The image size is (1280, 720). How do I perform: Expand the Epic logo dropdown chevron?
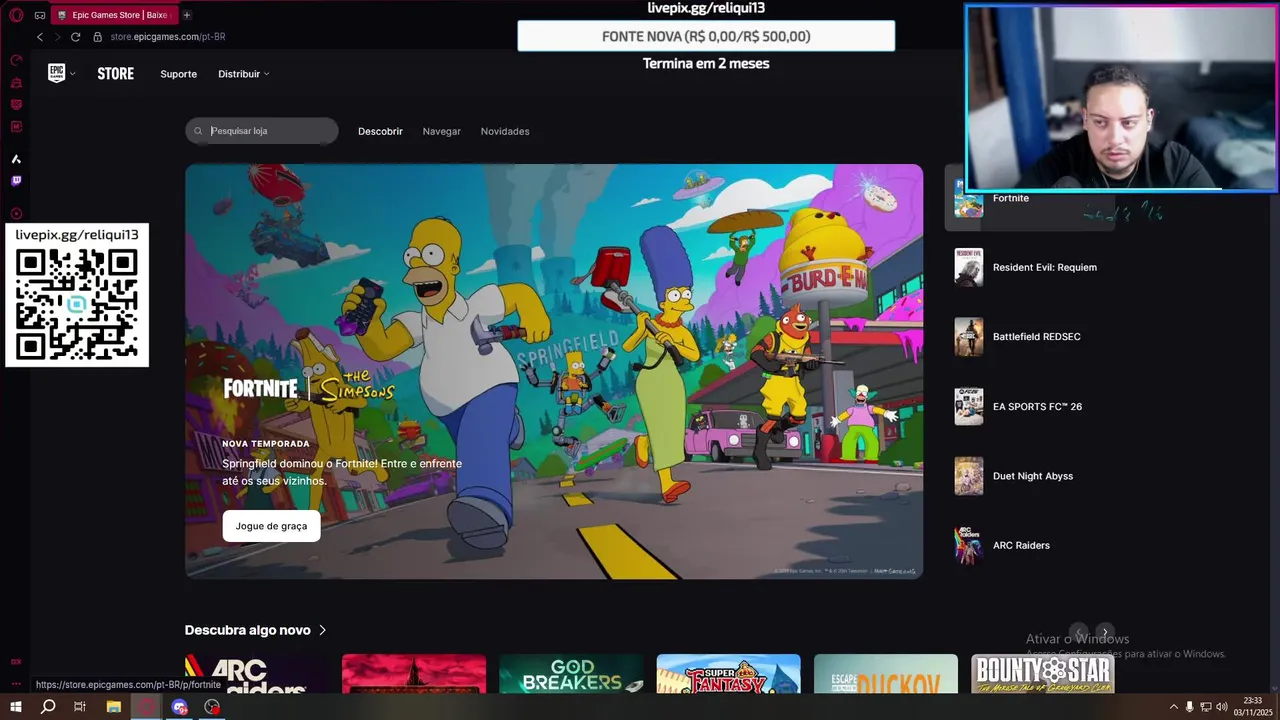[x=72, y=74]
